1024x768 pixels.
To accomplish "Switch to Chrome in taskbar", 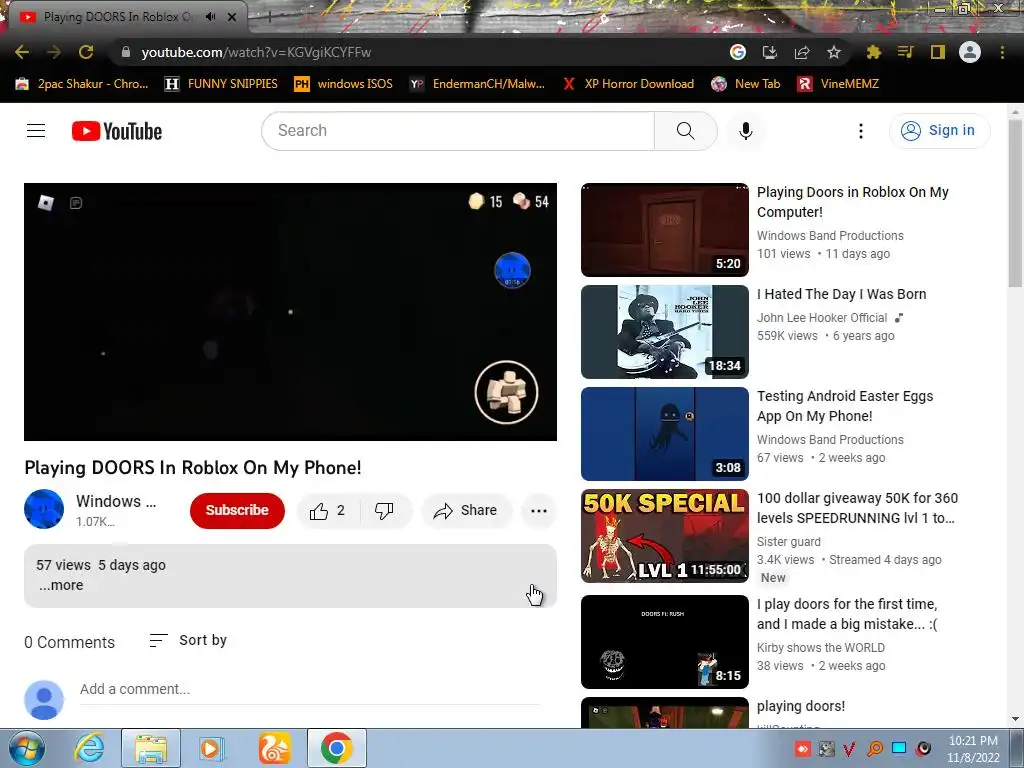I will pos(336,748).
